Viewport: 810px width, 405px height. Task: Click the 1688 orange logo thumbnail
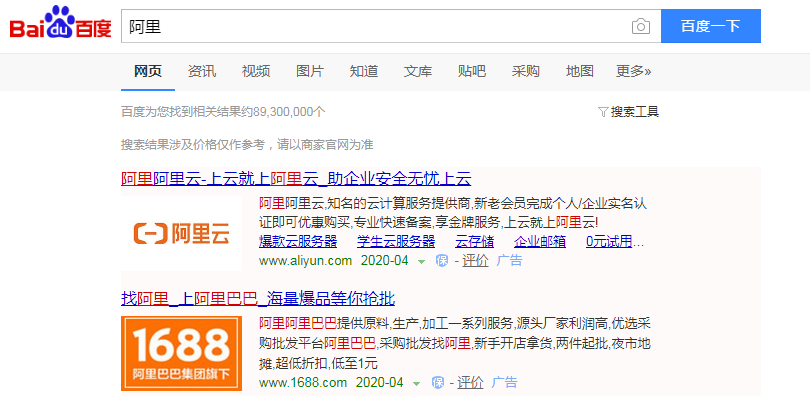pos(181,353)
